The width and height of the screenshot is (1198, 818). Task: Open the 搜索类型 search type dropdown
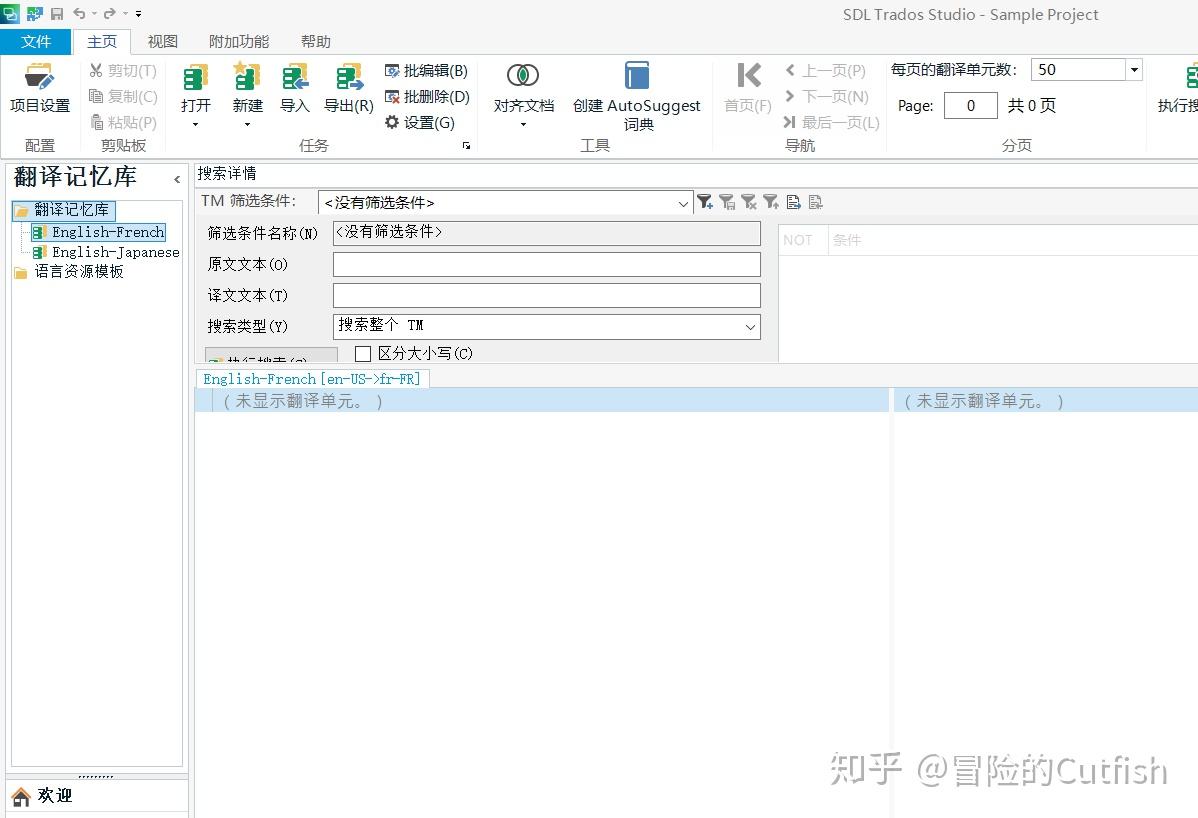coord(749,326)
